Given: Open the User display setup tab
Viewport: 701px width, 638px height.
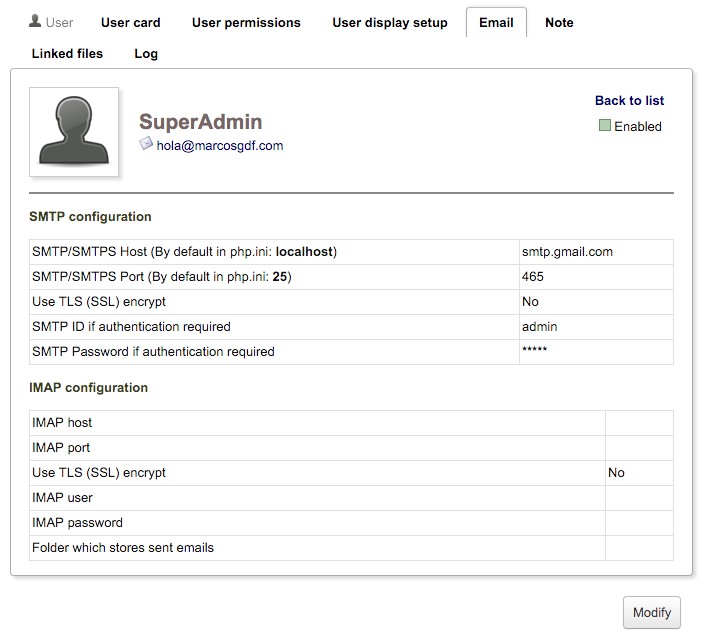Looking at the screenshot, I should 390,22.
